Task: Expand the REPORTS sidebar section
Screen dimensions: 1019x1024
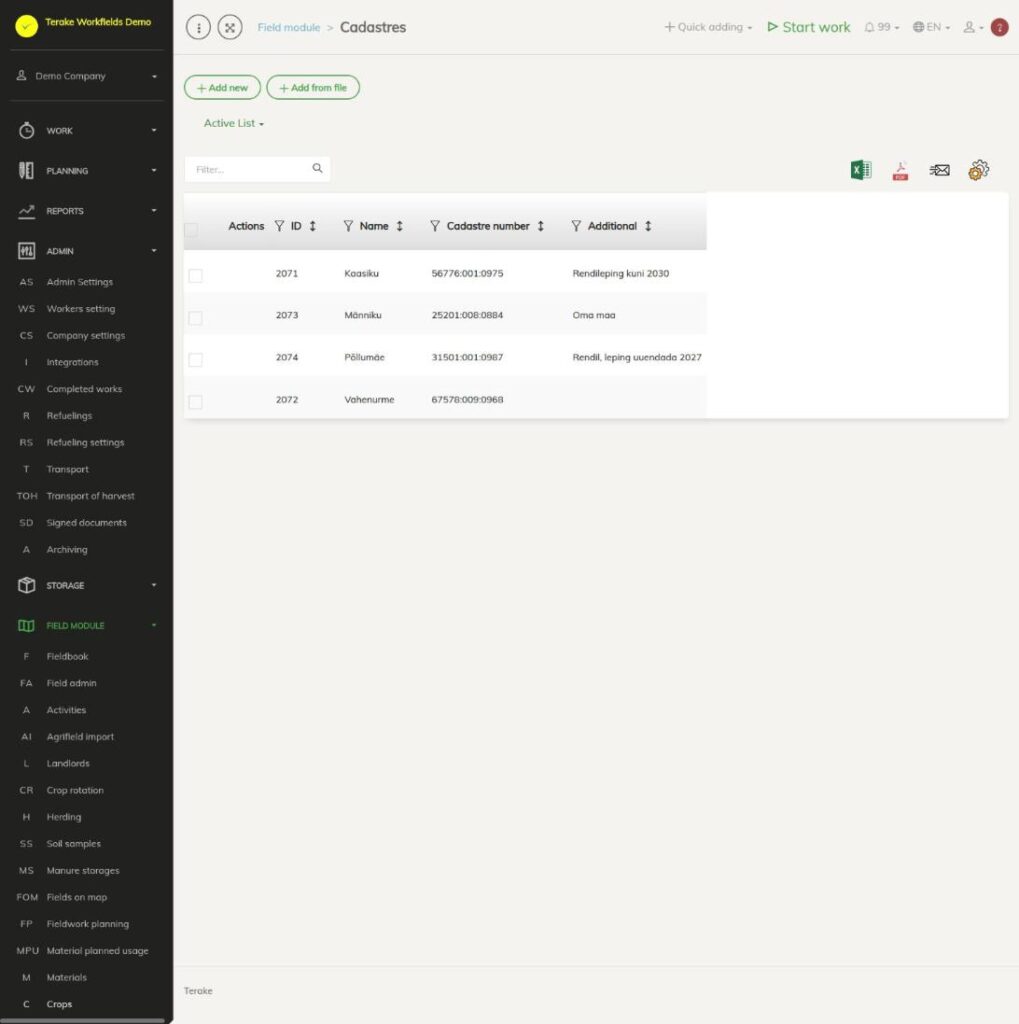Action: pyautogui.click(x=87, y=211)
